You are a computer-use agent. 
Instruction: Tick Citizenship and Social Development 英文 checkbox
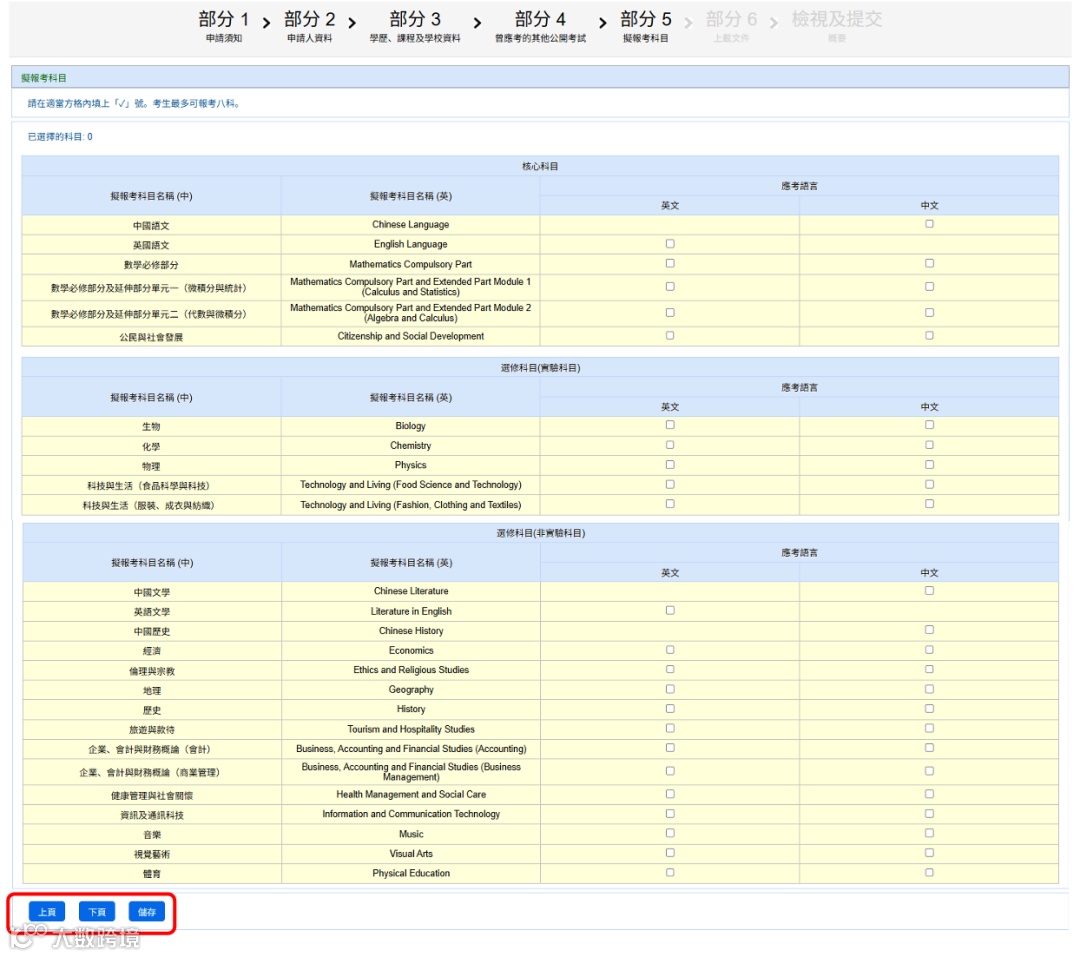coord(670,336)
